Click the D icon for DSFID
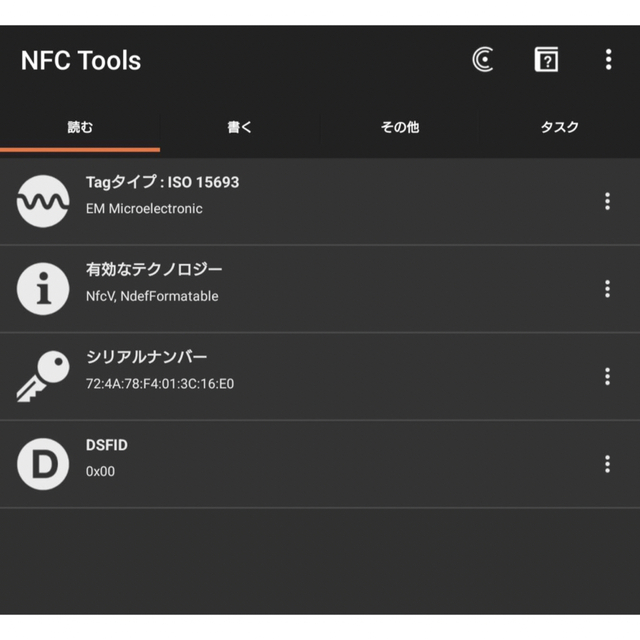The image size is (640, 640). pos(43,464)
